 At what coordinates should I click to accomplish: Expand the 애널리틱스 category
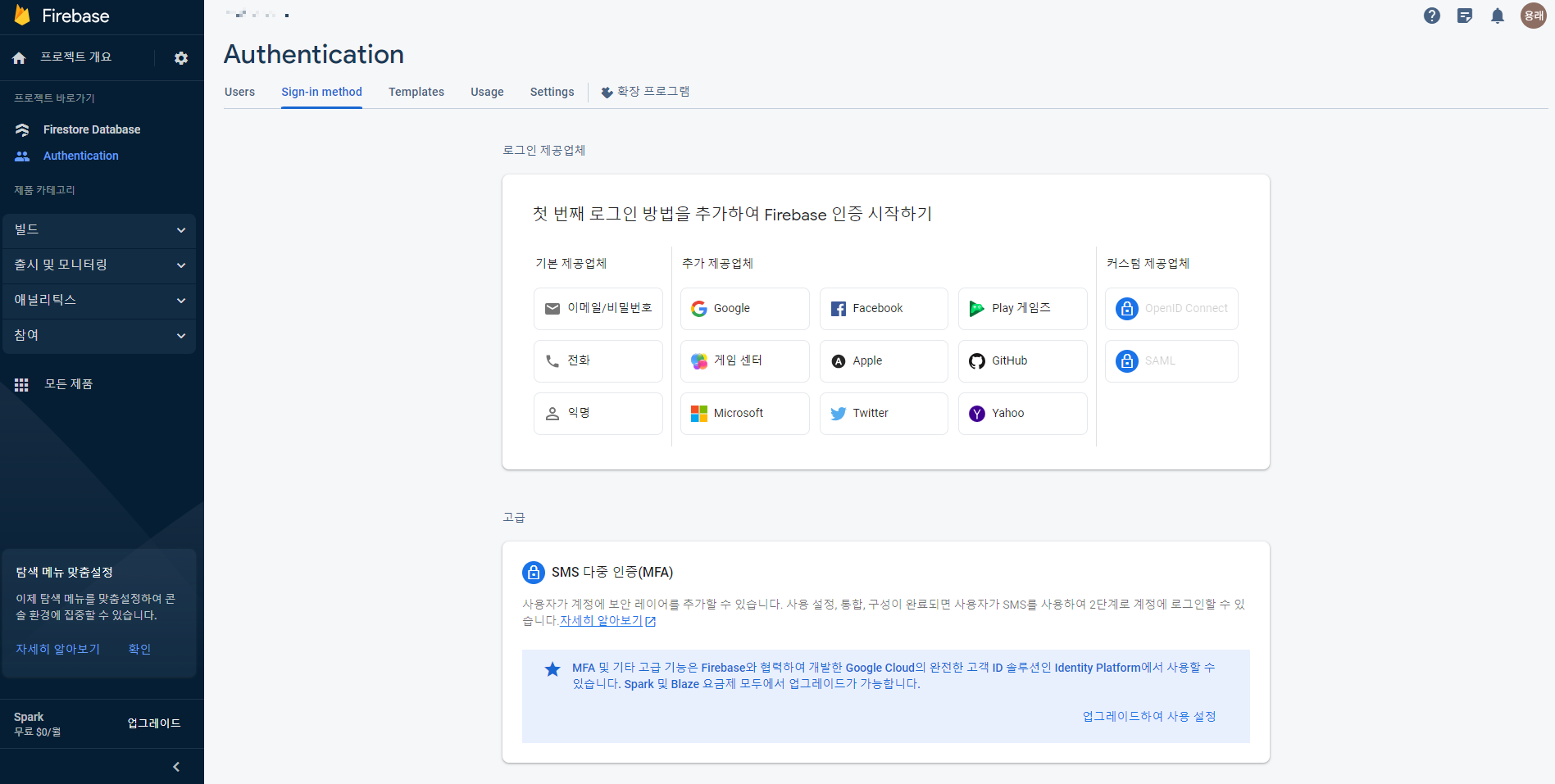[99, 301]
